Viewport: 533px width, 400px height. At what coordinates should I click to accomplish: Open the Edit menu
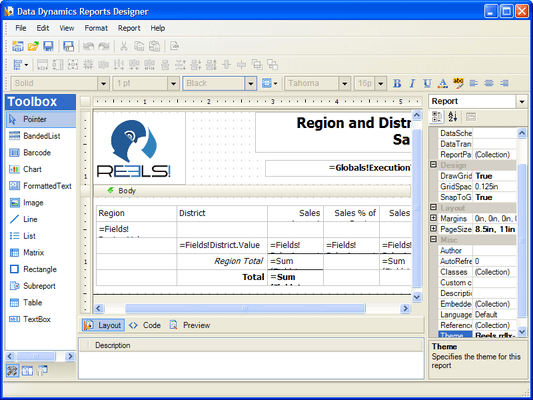click(x=43, y=28)
